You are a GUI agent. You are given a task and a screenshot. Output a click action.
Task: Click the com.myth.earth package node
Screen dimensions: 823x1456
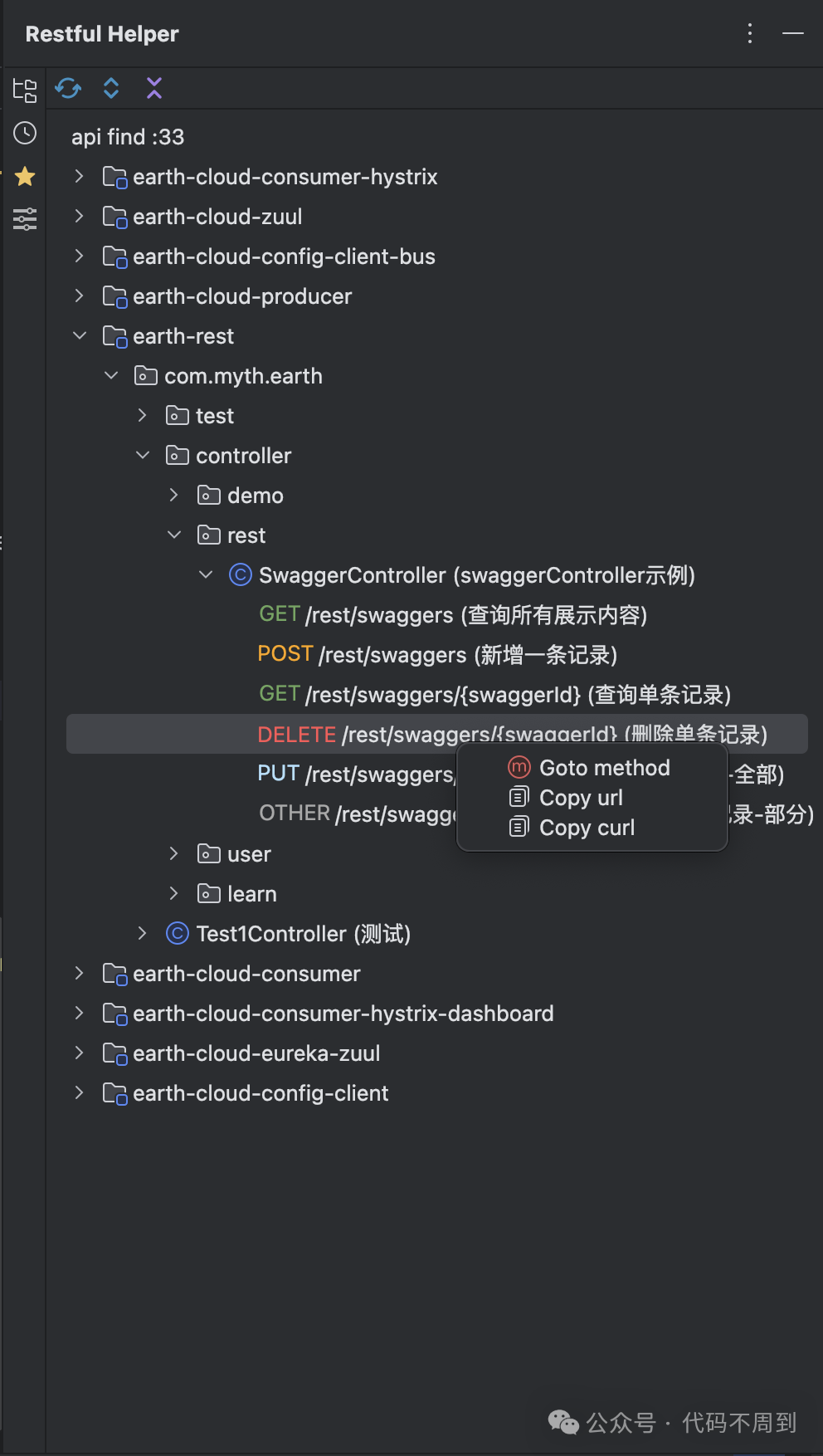pyautogui.click(x=242, y=375)
